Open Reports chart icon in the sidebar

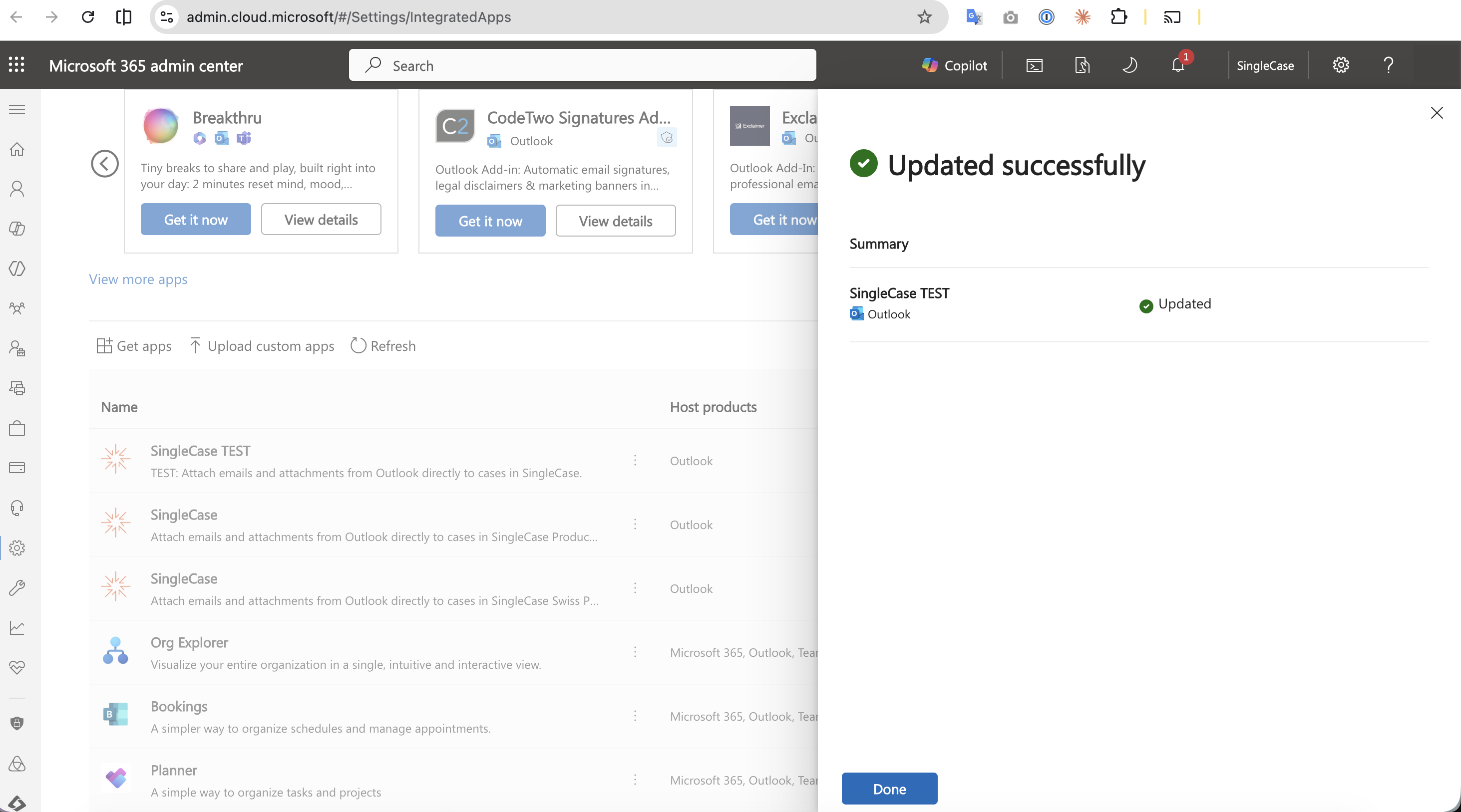(17, 628)
